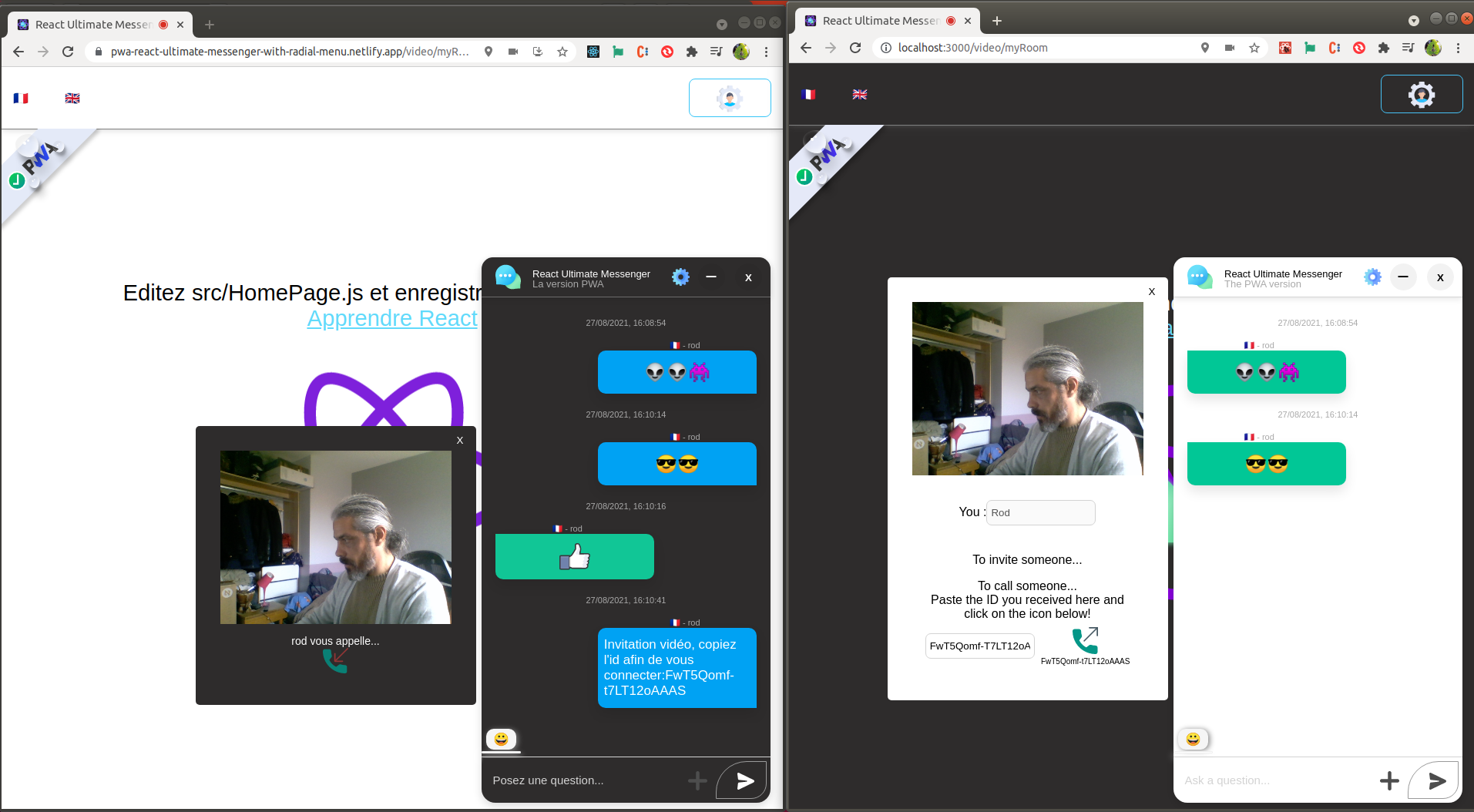Select React Ultimate Messenger tab in right browser
1474x812 pixels.
tap(878, 21)
